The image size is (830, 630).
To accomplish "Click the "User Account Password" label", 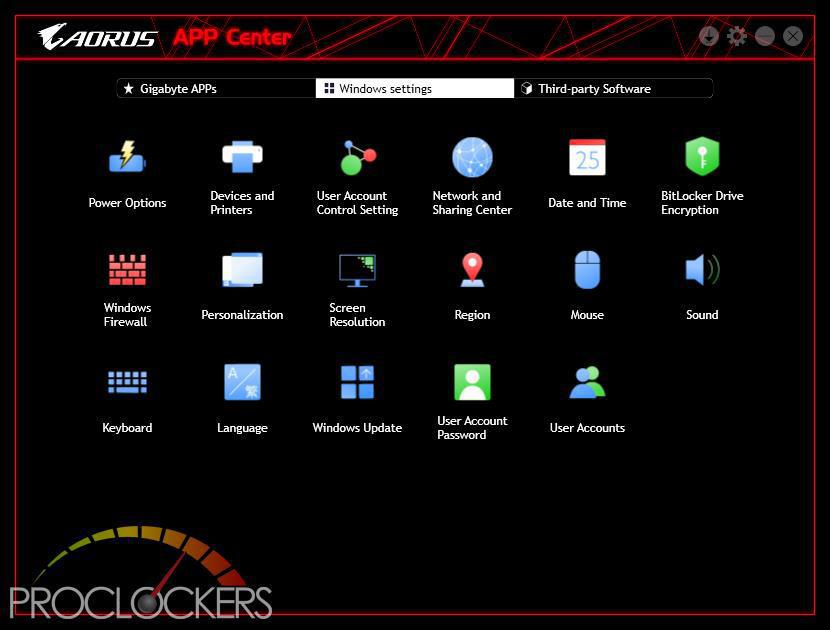I will point(472,428).
